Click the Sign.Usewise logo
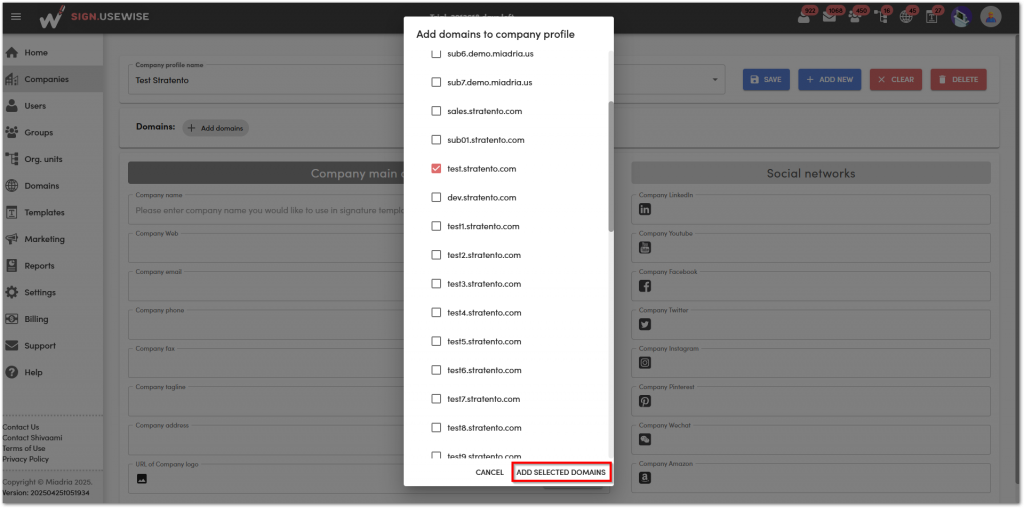This screenshot has width=1024, height=508. point(93,17)
